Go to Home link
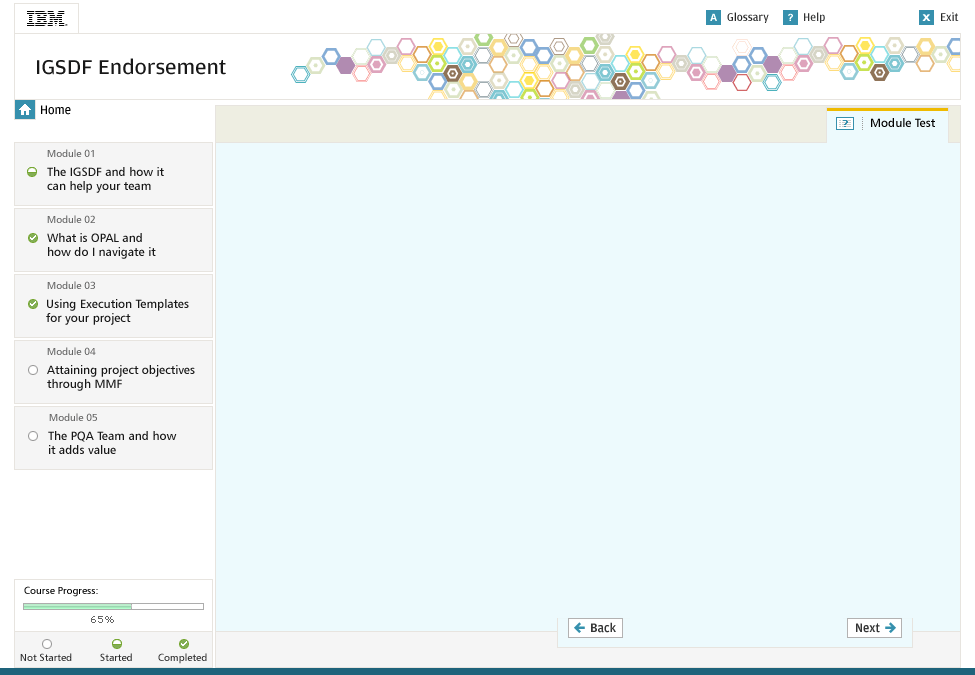This screenshot has height=675, width=975. click(x=55, y=110)
